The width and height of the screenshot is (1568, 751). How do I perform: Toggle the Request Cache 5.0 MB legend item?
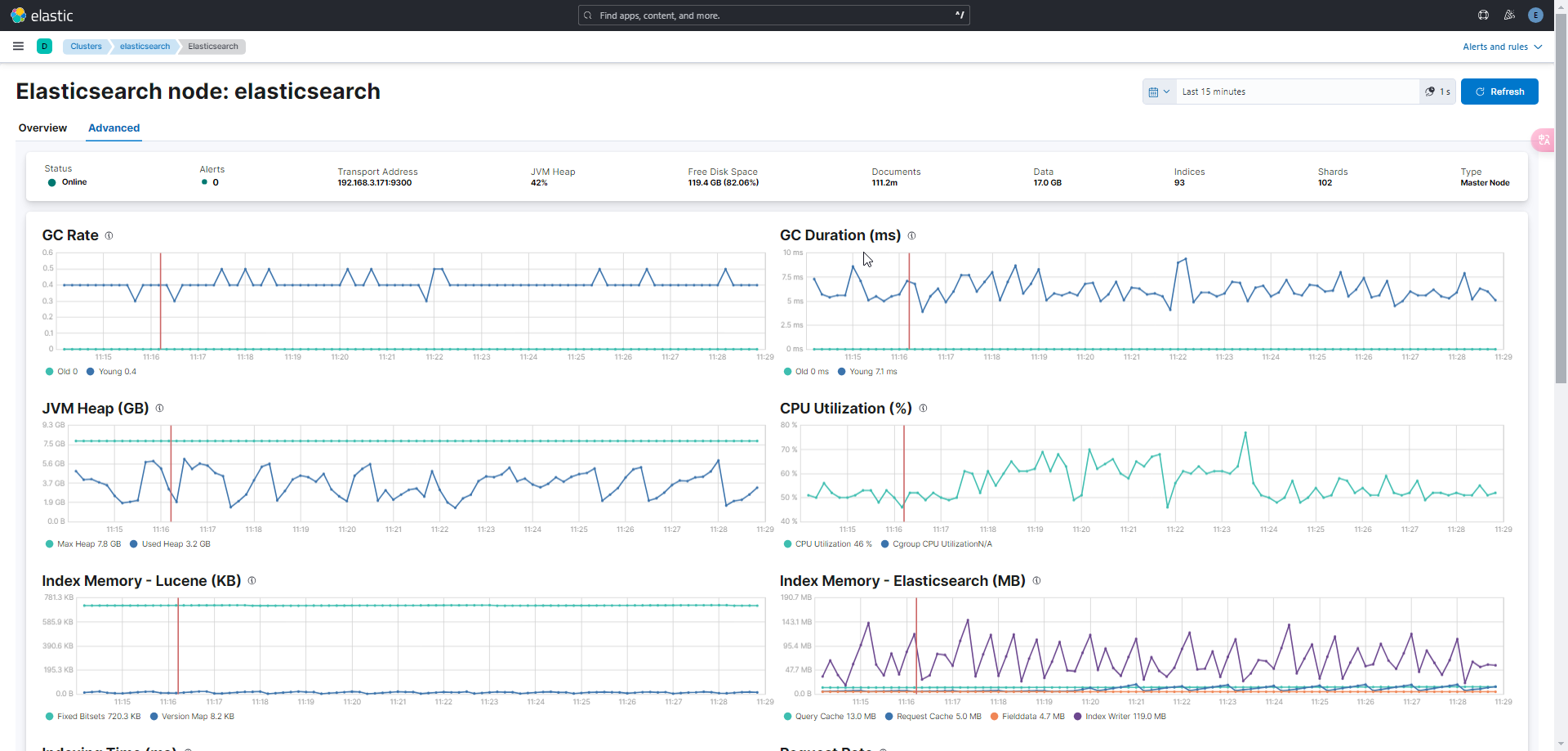pyautogui.click(x=933, y=717)
